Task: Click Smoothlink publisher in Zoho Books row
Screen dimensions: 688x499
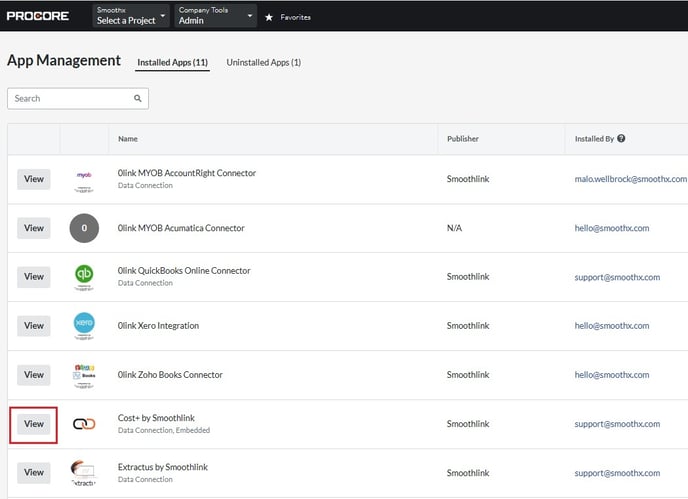Action: [x=468, y=375]
